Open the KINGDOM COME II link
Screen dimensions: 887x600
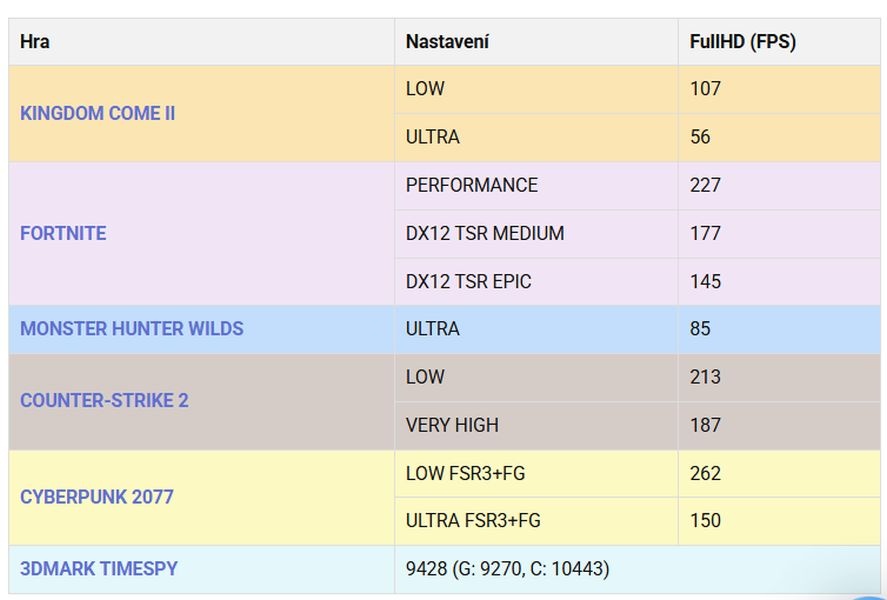point(97,113)
